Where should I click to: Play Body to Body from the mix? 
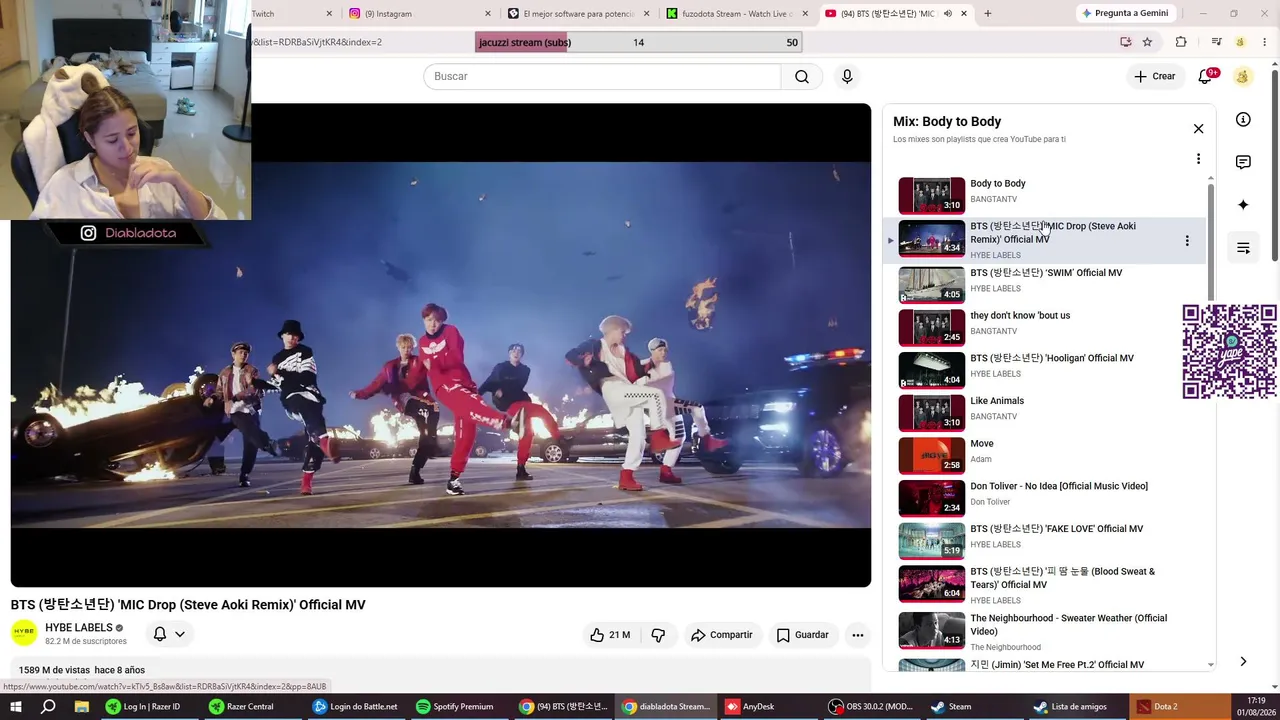click(x=1043, y=196)
